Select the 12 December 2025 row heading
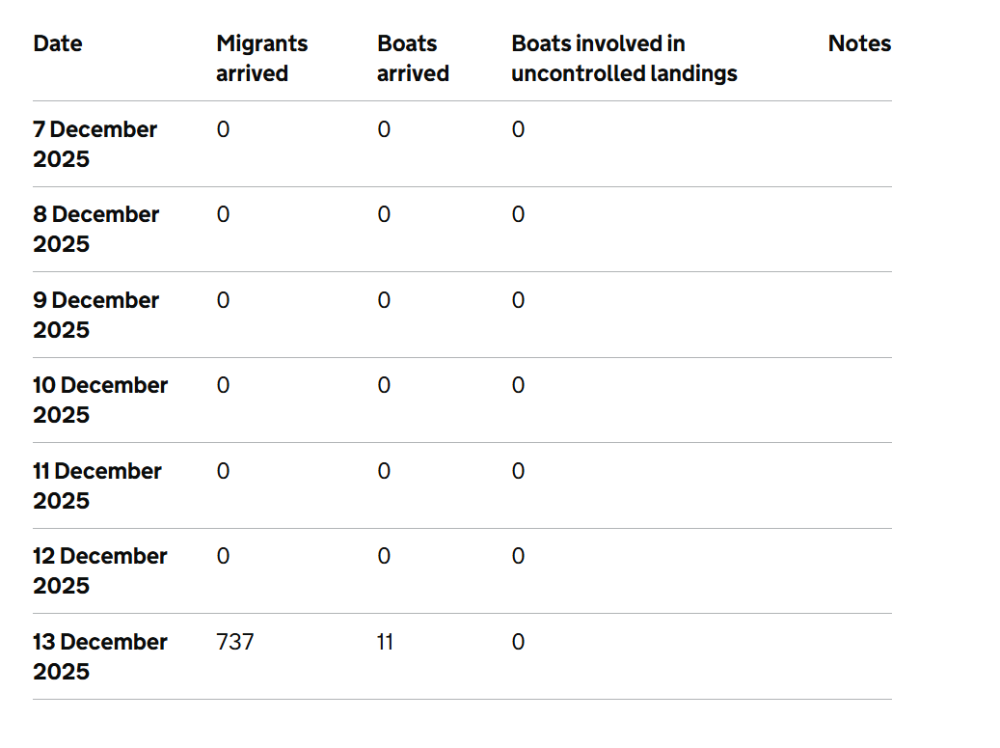 click(x=100, y=571)
